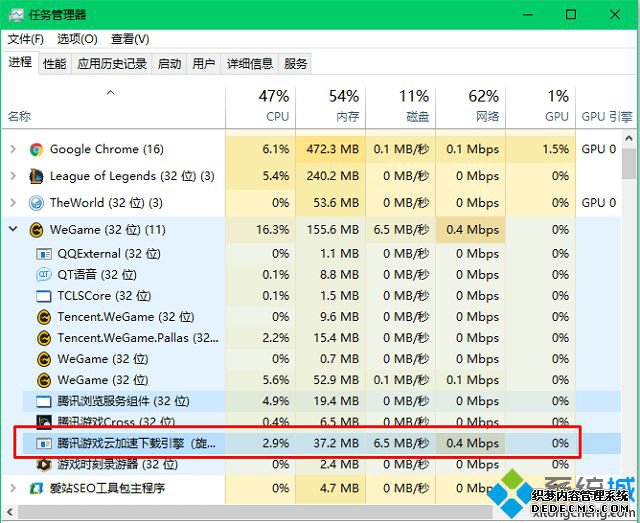Sort processes by the 内存 column
This screenshot has width=640, height=523.
coord(331,108)
